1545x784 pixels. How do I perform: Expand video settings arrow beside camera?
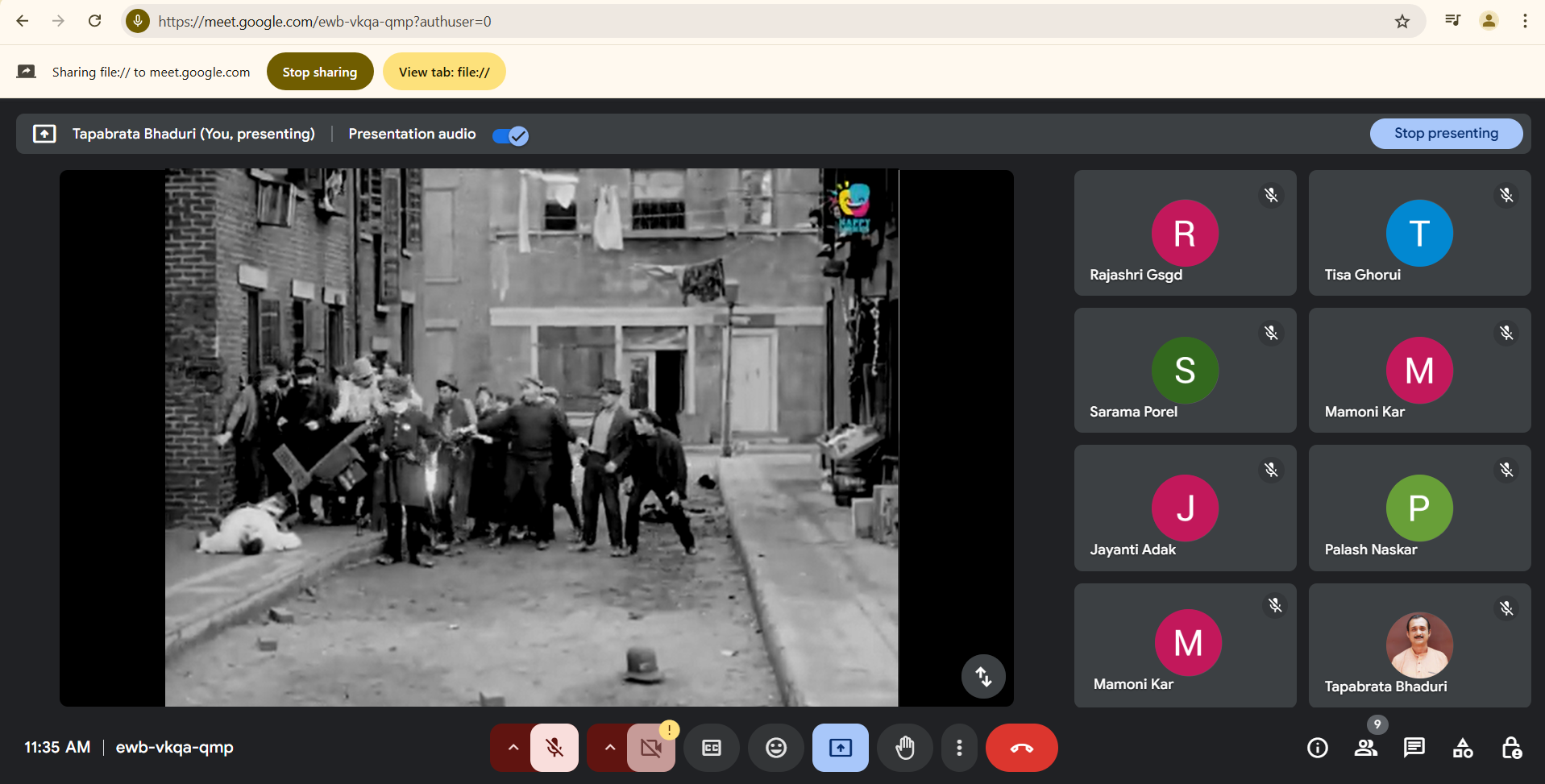tap(609, 748)
